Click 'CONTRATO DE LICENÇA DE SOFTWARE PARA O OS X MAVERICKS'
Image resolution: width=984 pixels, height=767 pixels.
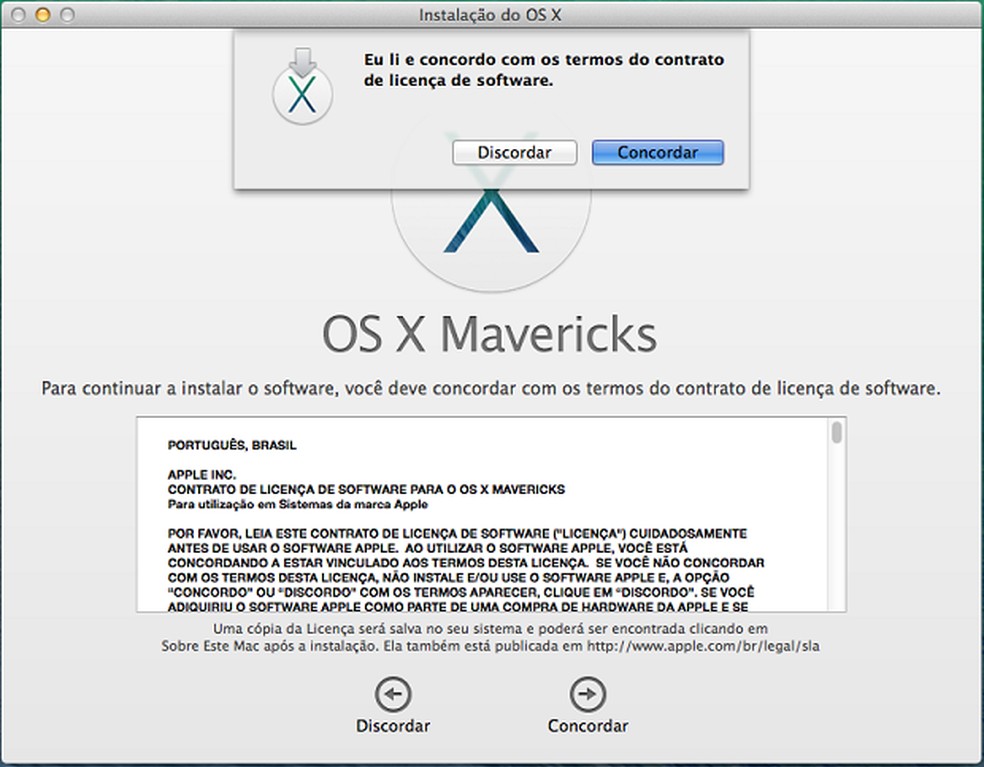(366, 490)
